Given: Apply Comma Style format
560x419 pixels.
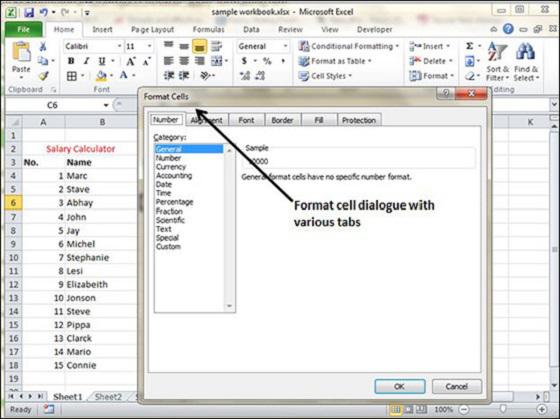Looking at the screenshot, I should tap(283, 61).
